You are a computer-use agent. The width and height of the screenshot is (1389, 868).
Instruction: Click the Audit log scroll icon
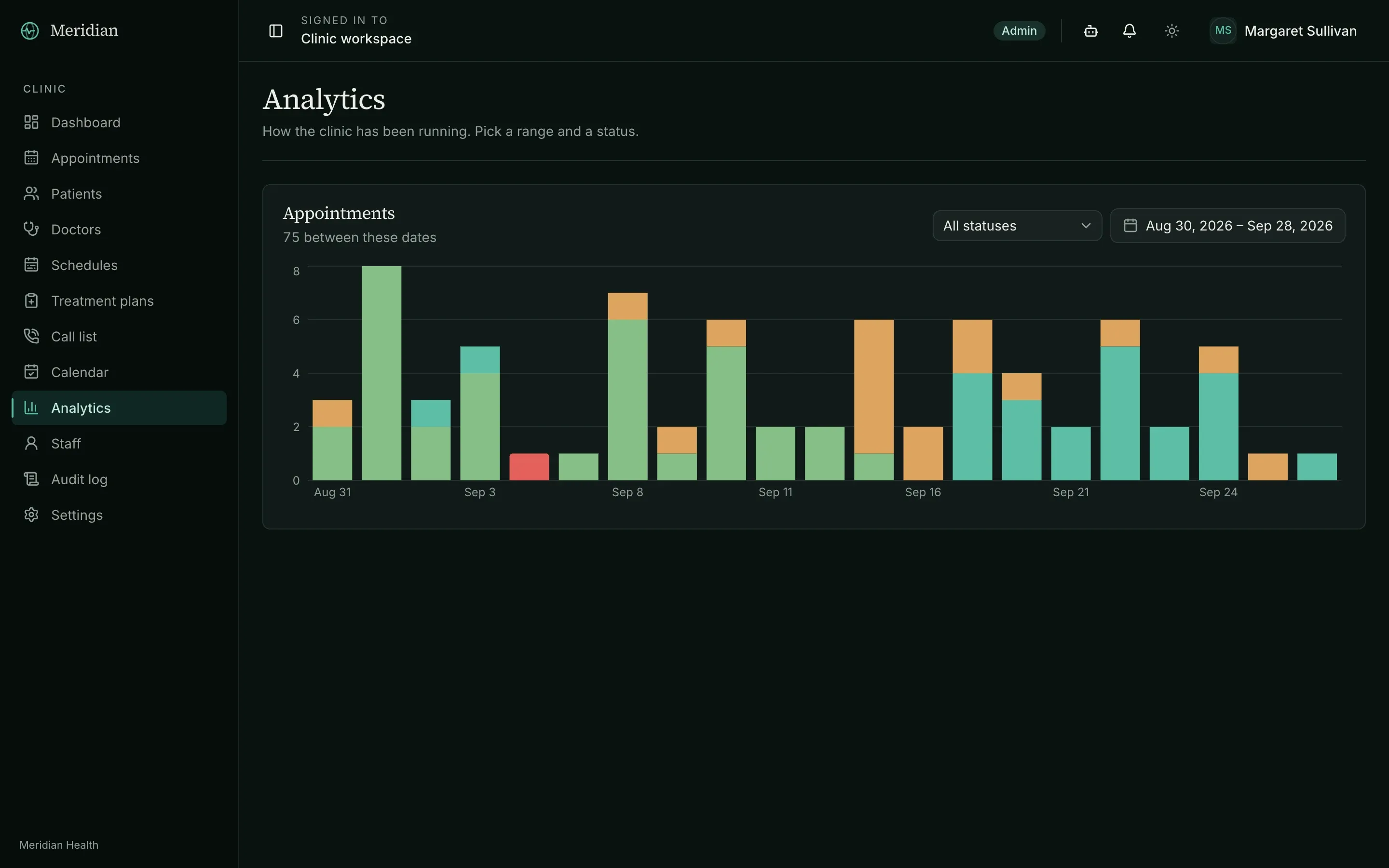[31, 479]
